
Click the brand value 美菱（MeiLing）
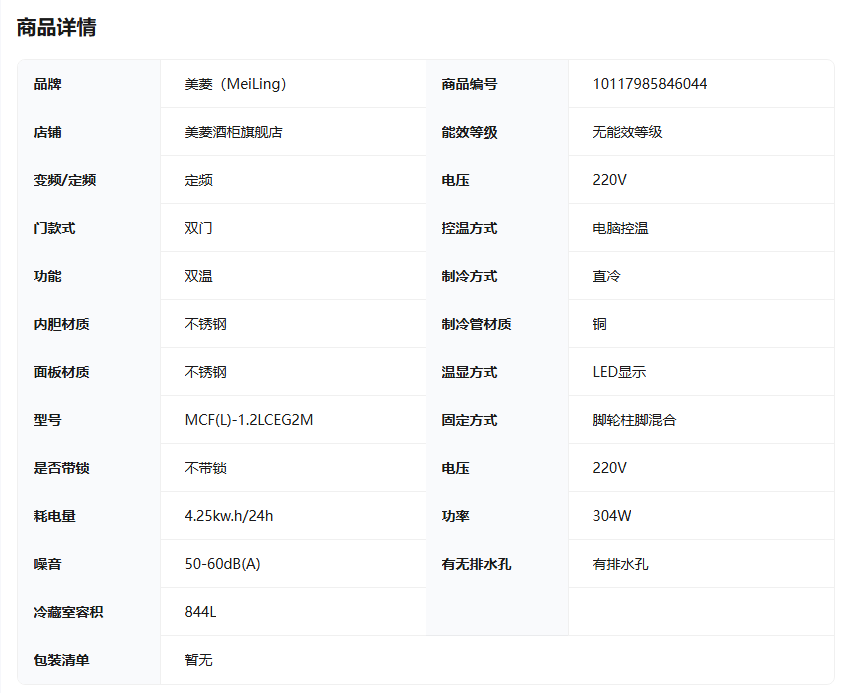[235, 84]
